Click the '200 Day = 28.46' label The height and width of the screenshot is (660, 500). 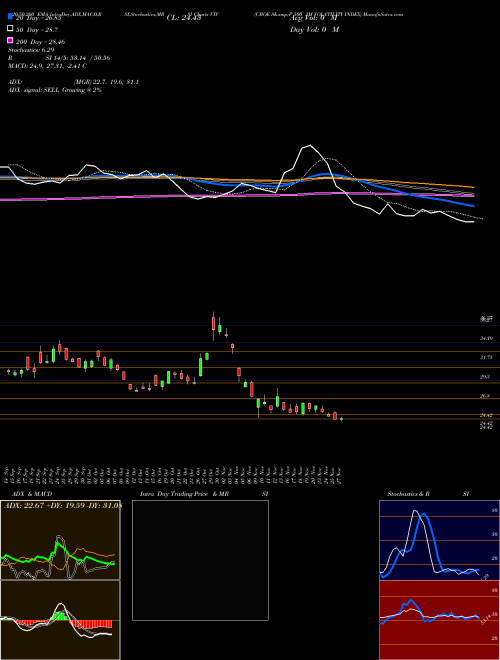coord(40,42)
